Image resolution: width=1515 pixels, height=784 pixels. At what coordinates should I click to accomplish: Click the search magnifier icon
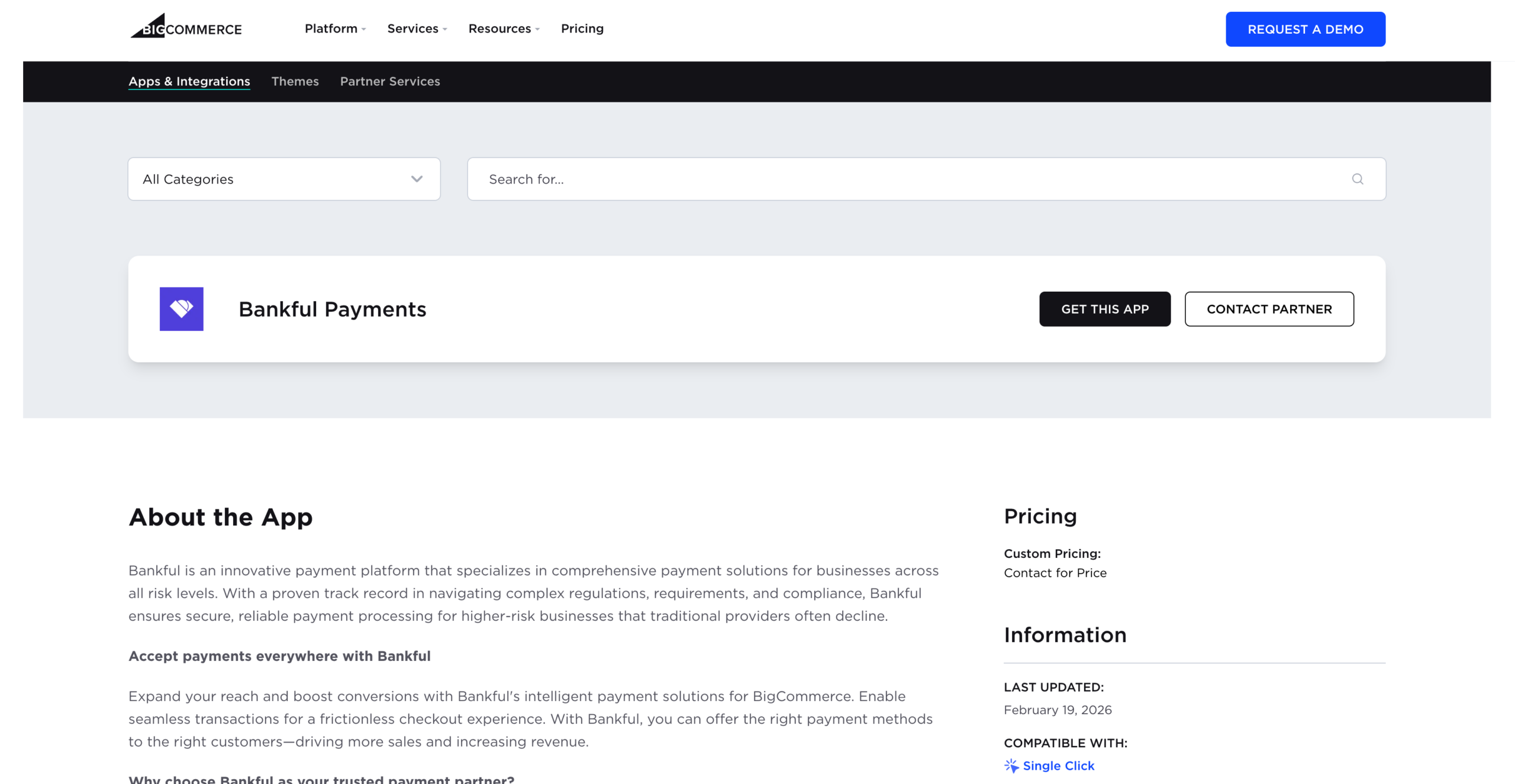coord(1357,179)
